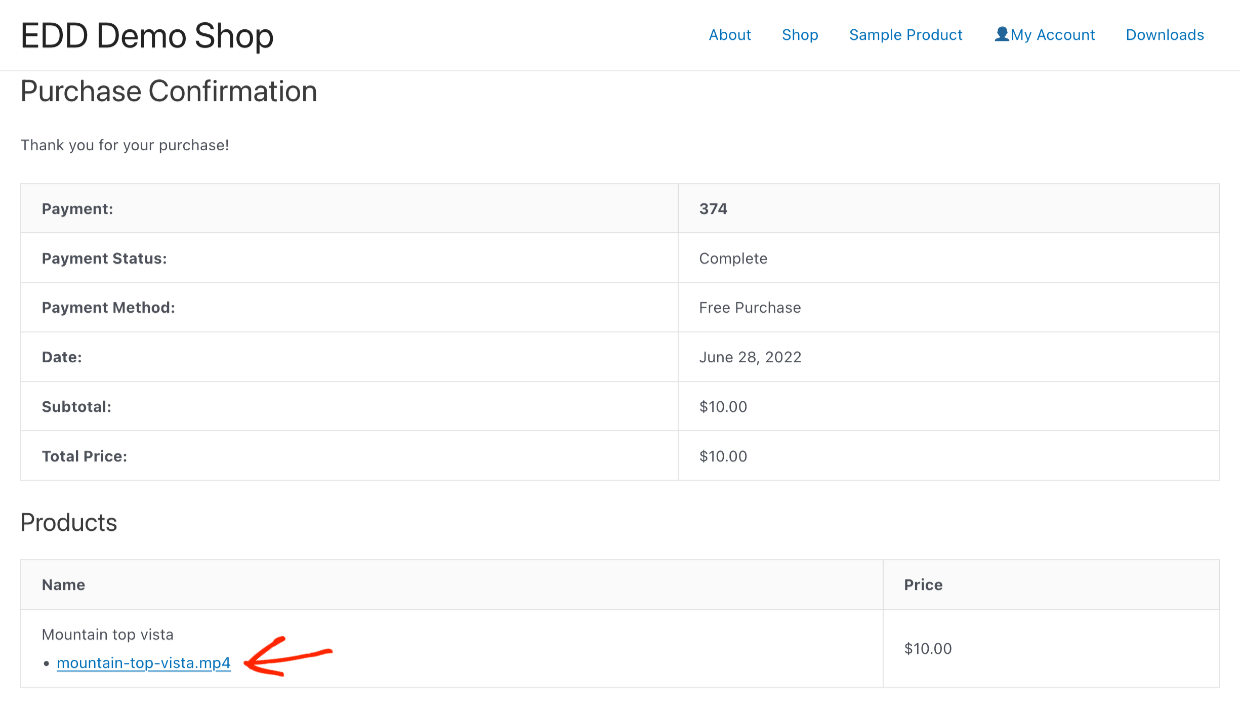This screenshot has width=1240, height=706.
Task: Click the Total Price row label
Action: point(84,456)
